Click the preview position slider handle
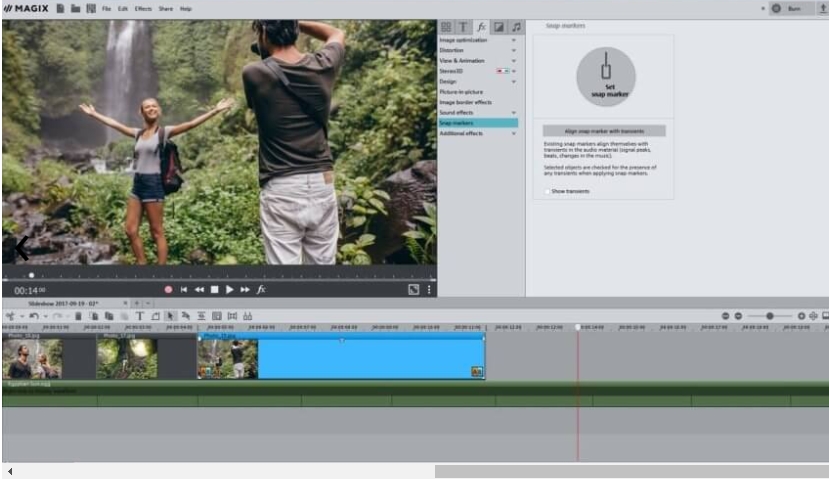This screenshot has width=829, height=479. coord(32,275)
